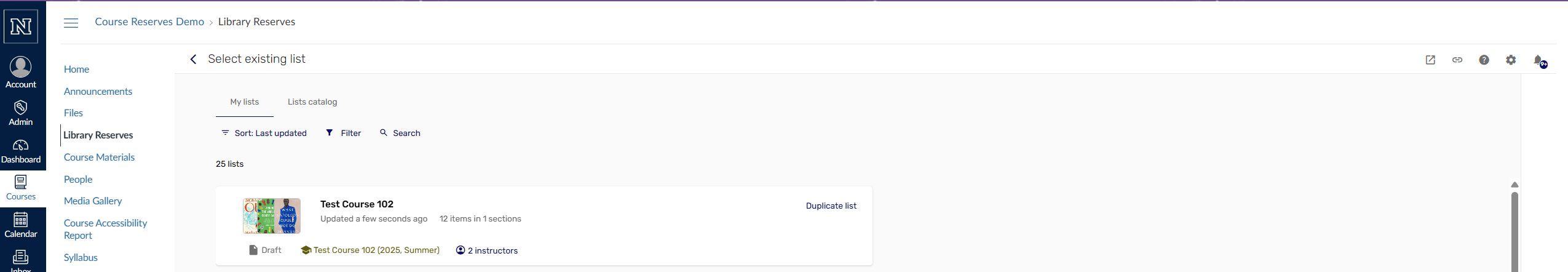Open the Filter options

point(343,133)
